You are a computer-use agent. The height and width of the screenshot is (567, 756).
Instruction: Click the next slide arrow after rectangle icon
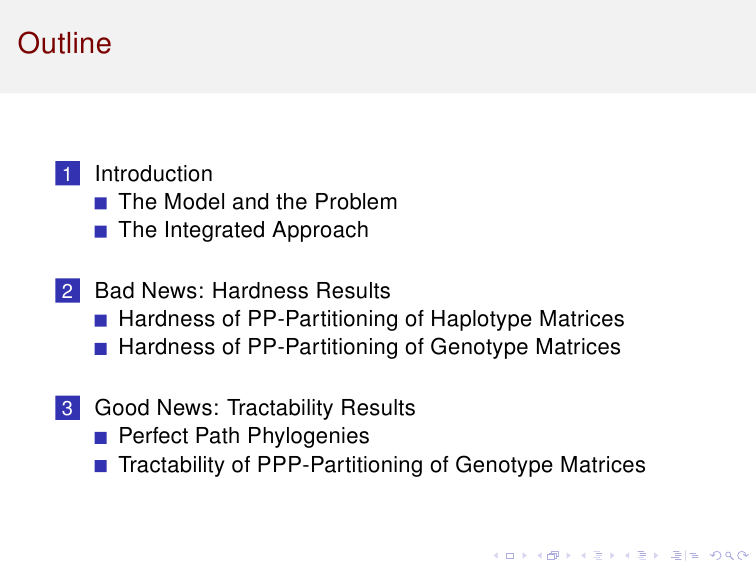coord(525,555)
